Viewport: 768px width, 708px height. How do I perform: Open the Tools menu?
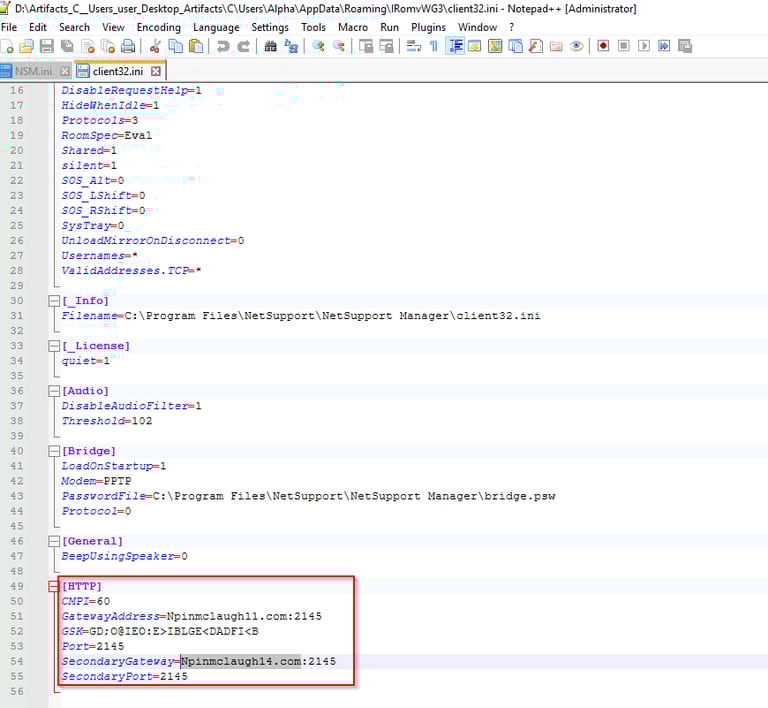pyautogui.click(x=313, y=27)
